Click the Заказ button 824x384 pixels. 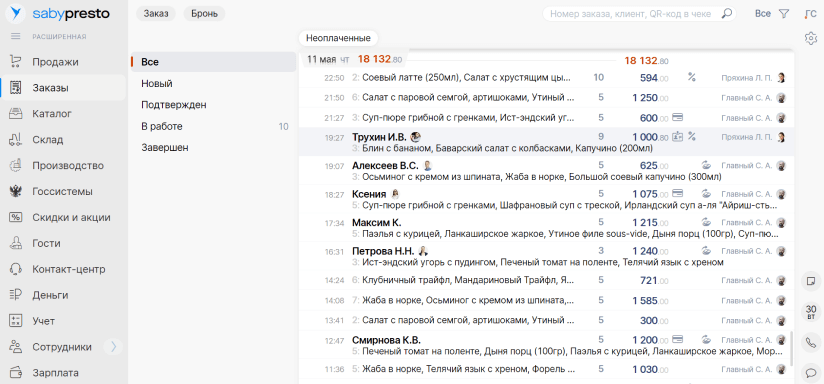click(156, 14)
